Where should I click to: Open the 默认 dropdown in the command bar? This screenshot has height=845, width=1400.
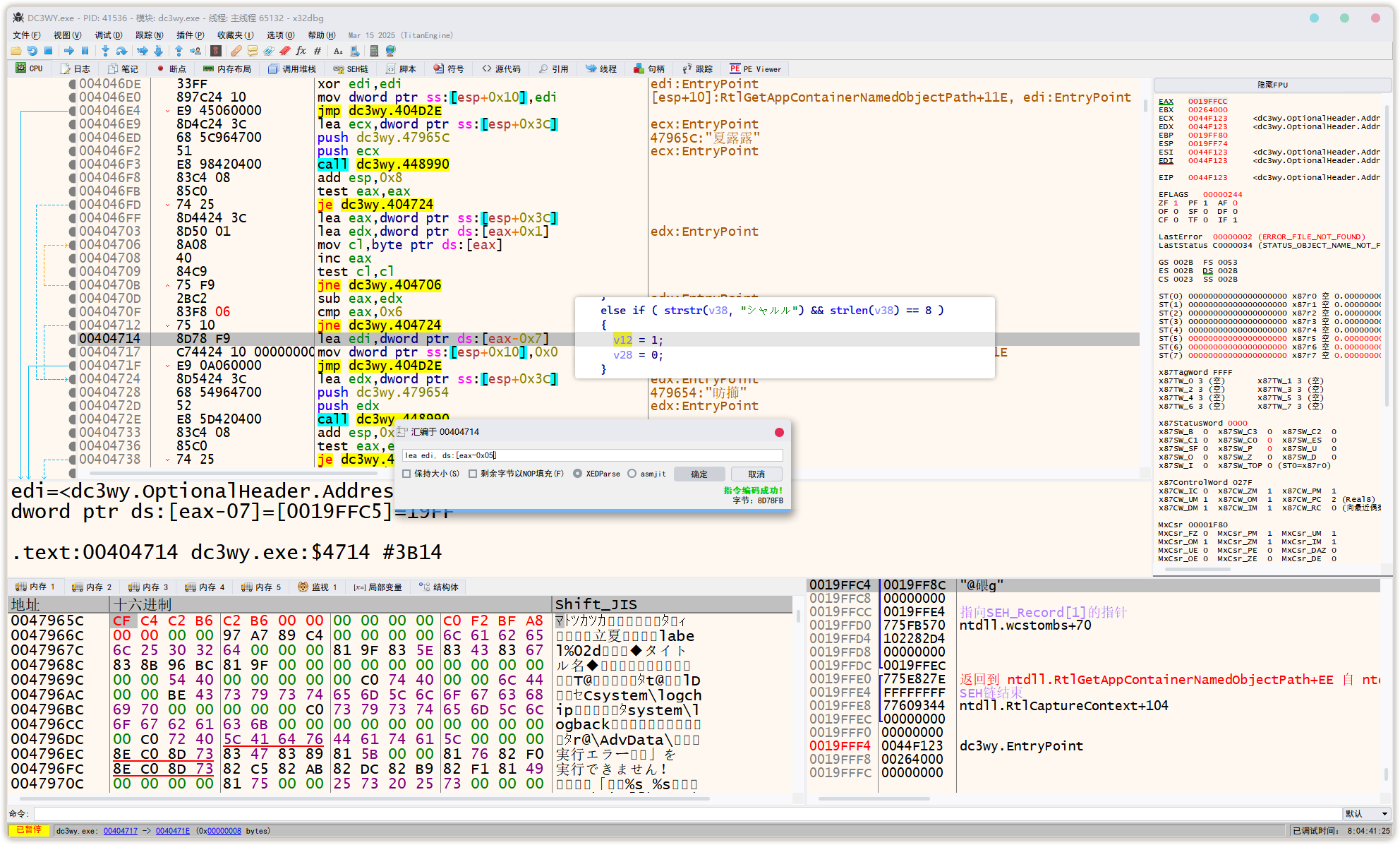(x=1366, y=814)
